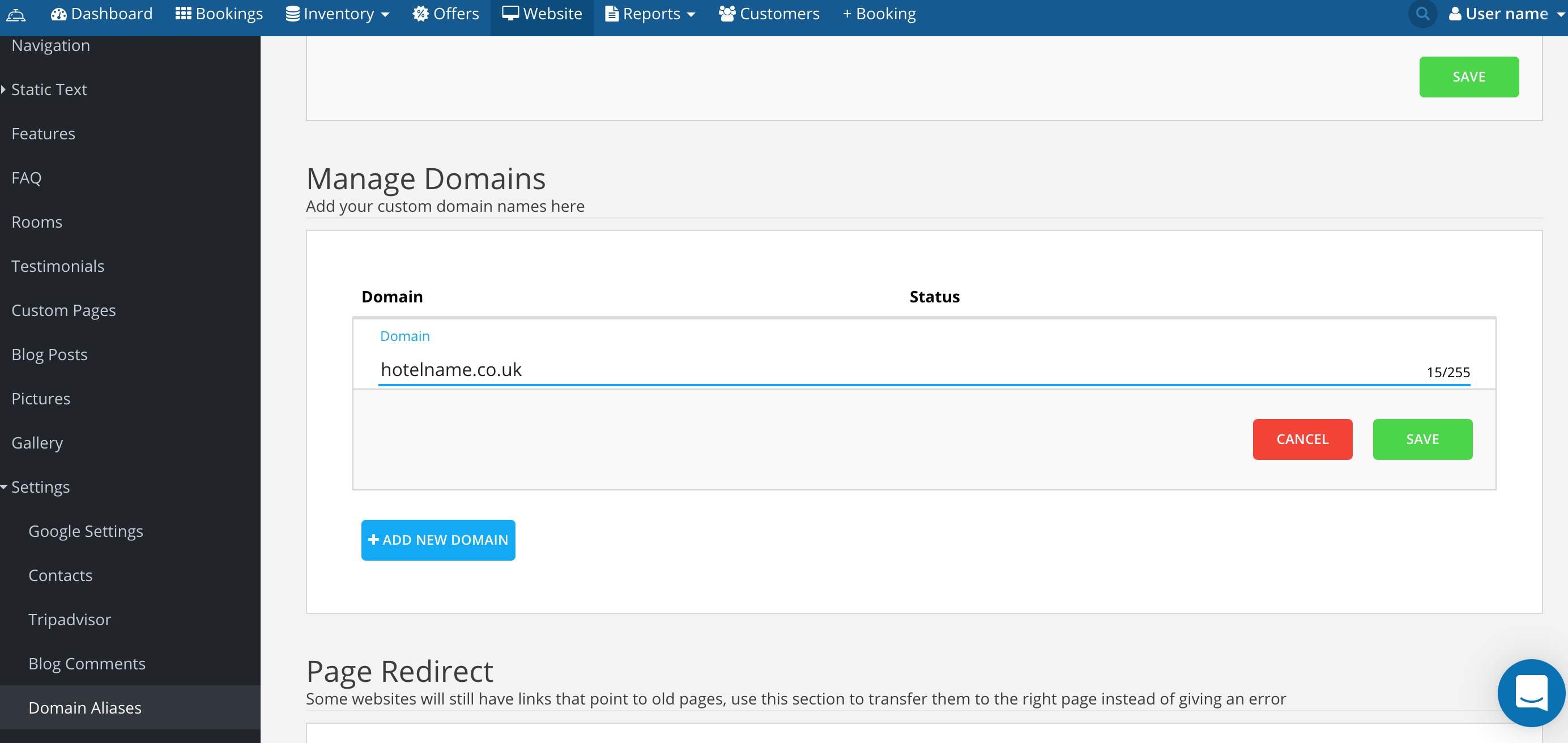Click ADD NEW DOMAIN button
The height and width of the screenshot is (743, 1568).
(x=438, y=540)
